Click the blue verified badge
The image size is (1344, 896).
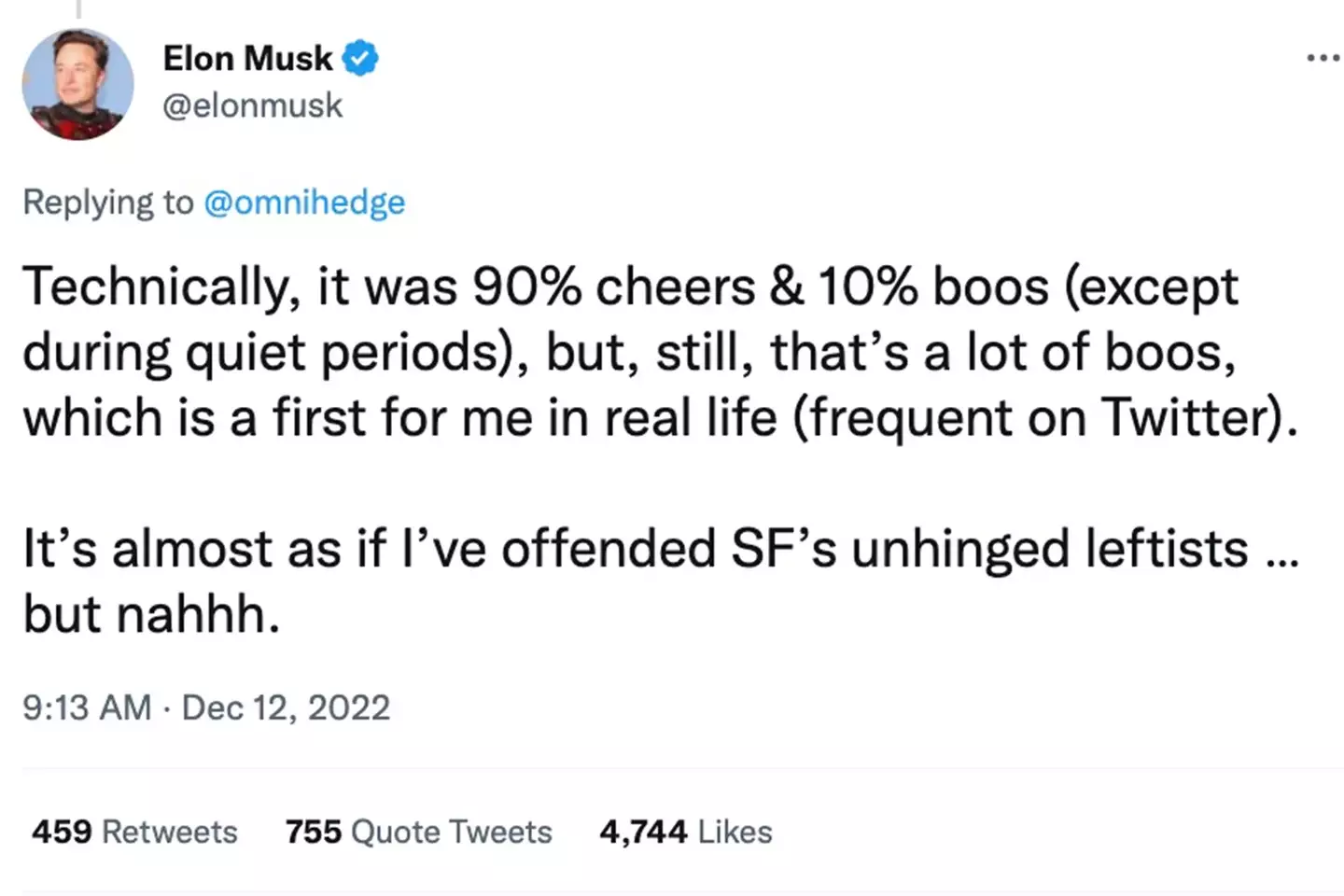pos(360,59)
